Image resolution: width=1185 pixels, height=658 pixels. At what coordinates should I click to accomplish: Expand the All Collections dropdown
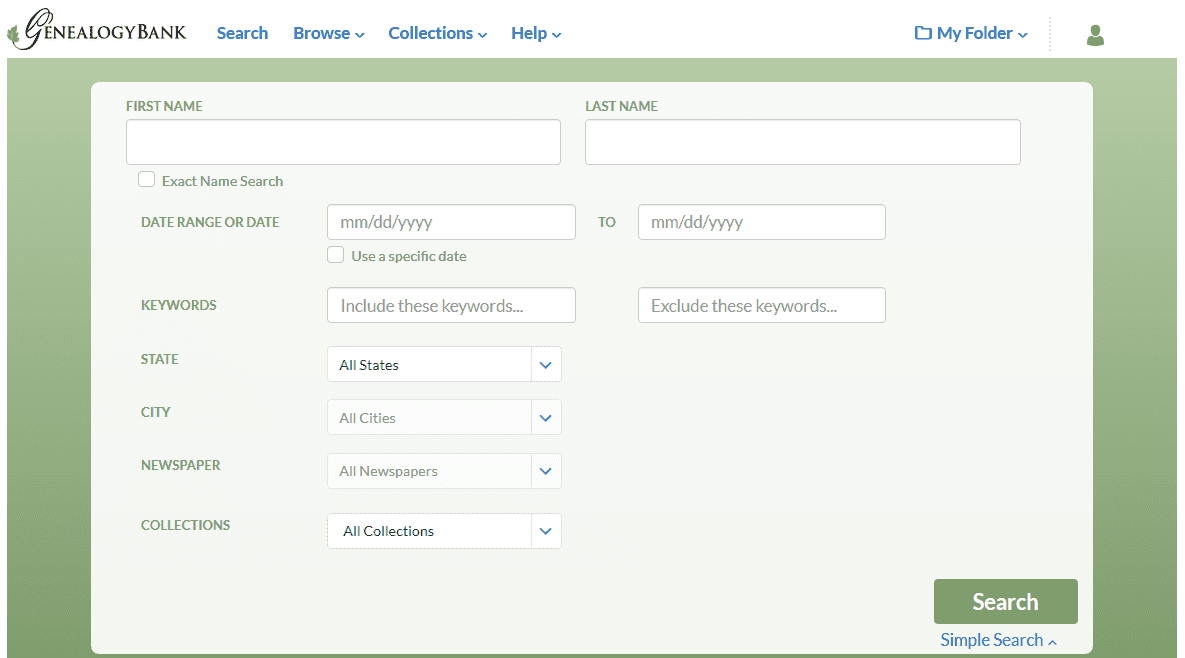pyautogui.click(x=444, y=531)
